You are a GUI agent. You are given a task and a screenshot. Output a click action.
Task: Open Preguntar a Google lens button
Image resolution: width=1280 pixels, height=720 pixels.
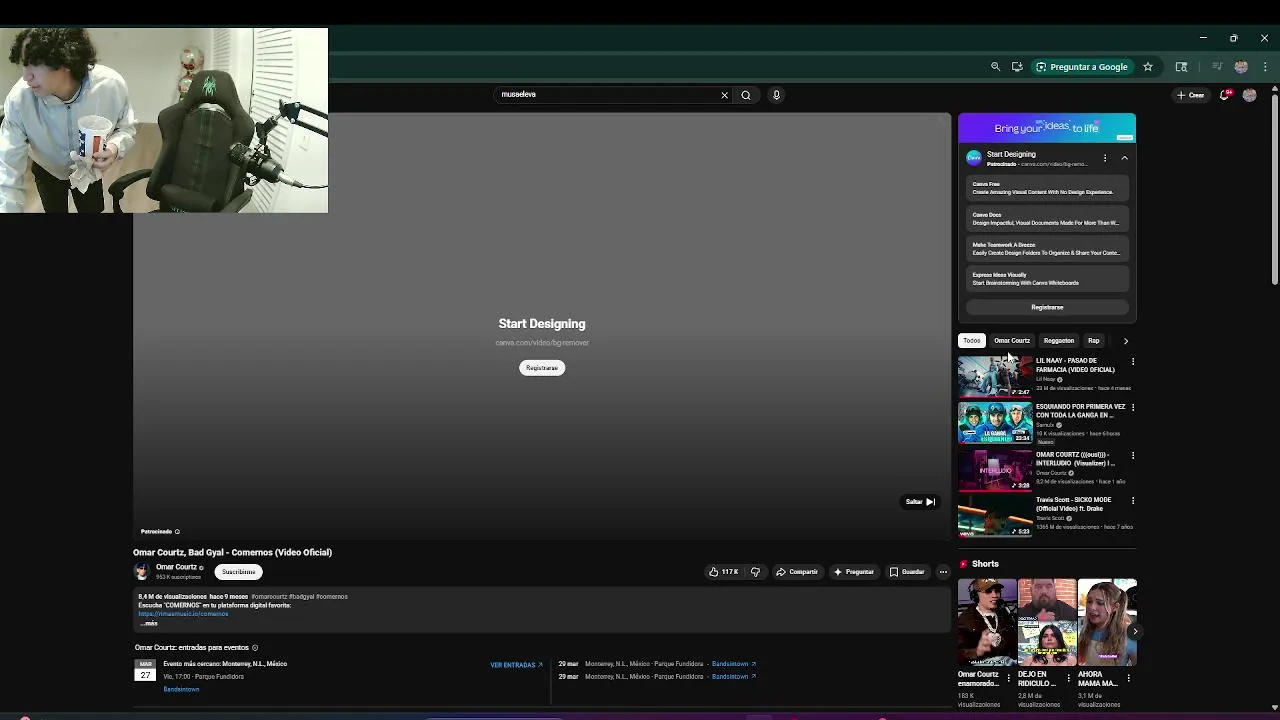click(x=1082, y=67)
